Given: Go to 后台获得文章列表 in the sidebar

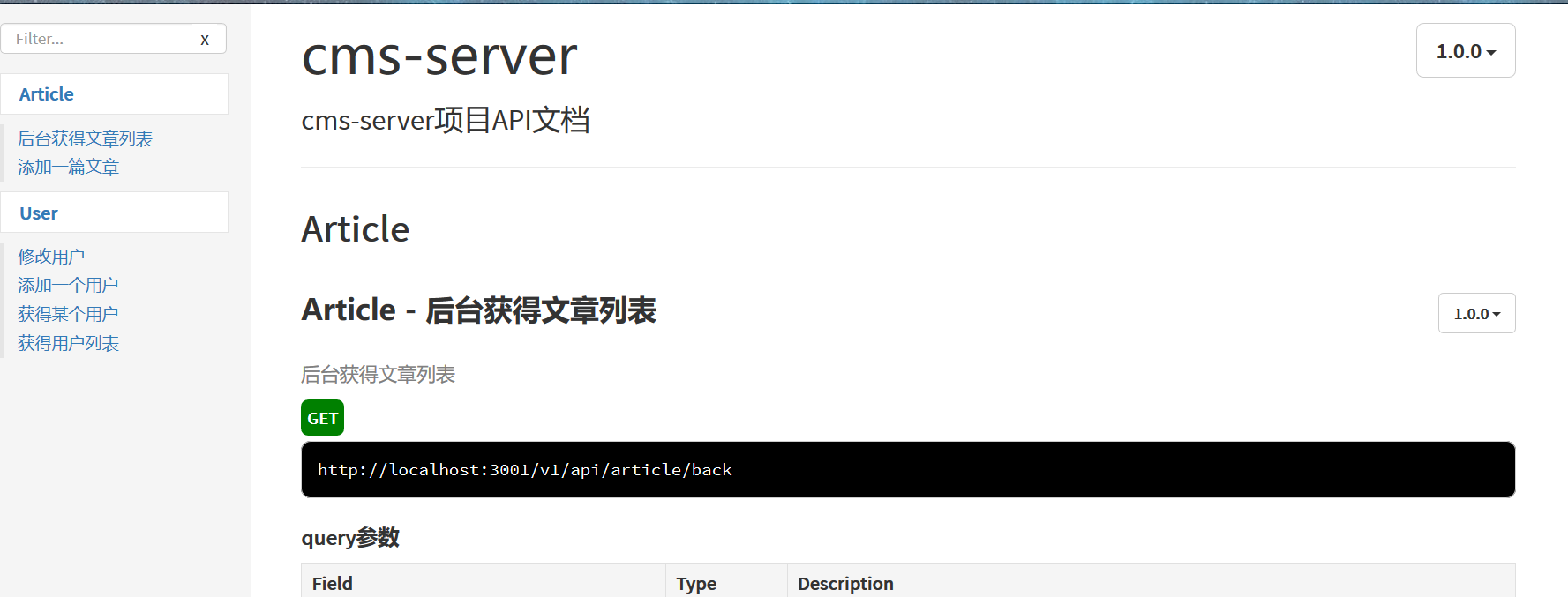Looking at the screenshot, I should click(x=86, y=138).
